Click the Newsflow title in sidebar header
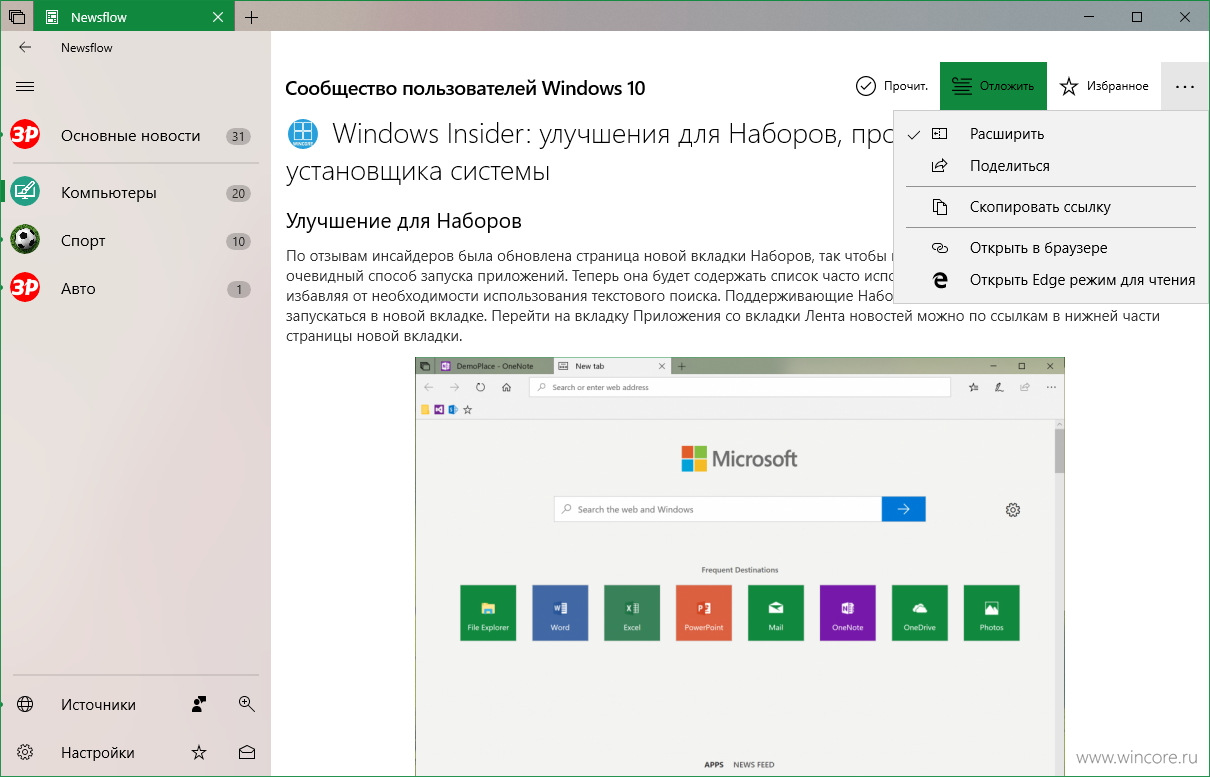1210x777 pixels. pyautogui.click(x=87, y=47)
